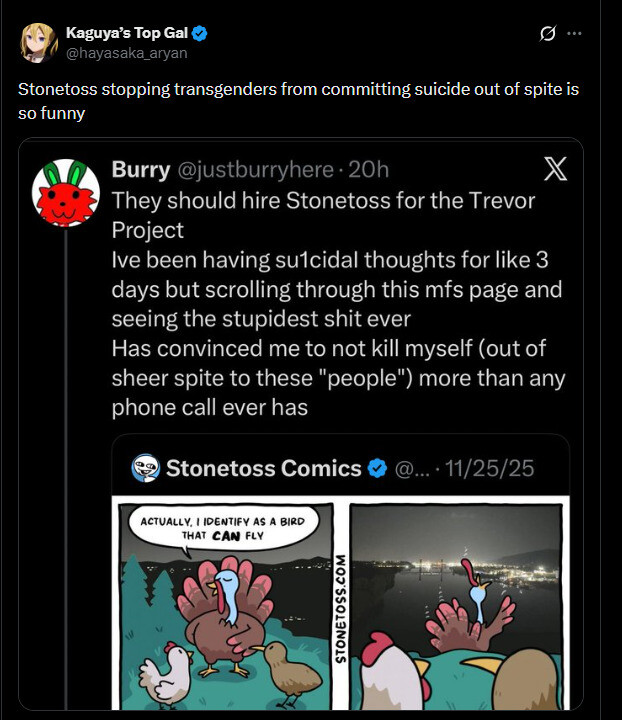Screen dimensions: 622x720
Task: Click Burry's red bunny avatar
Action: pyautogui.click(x=65, y=192)
